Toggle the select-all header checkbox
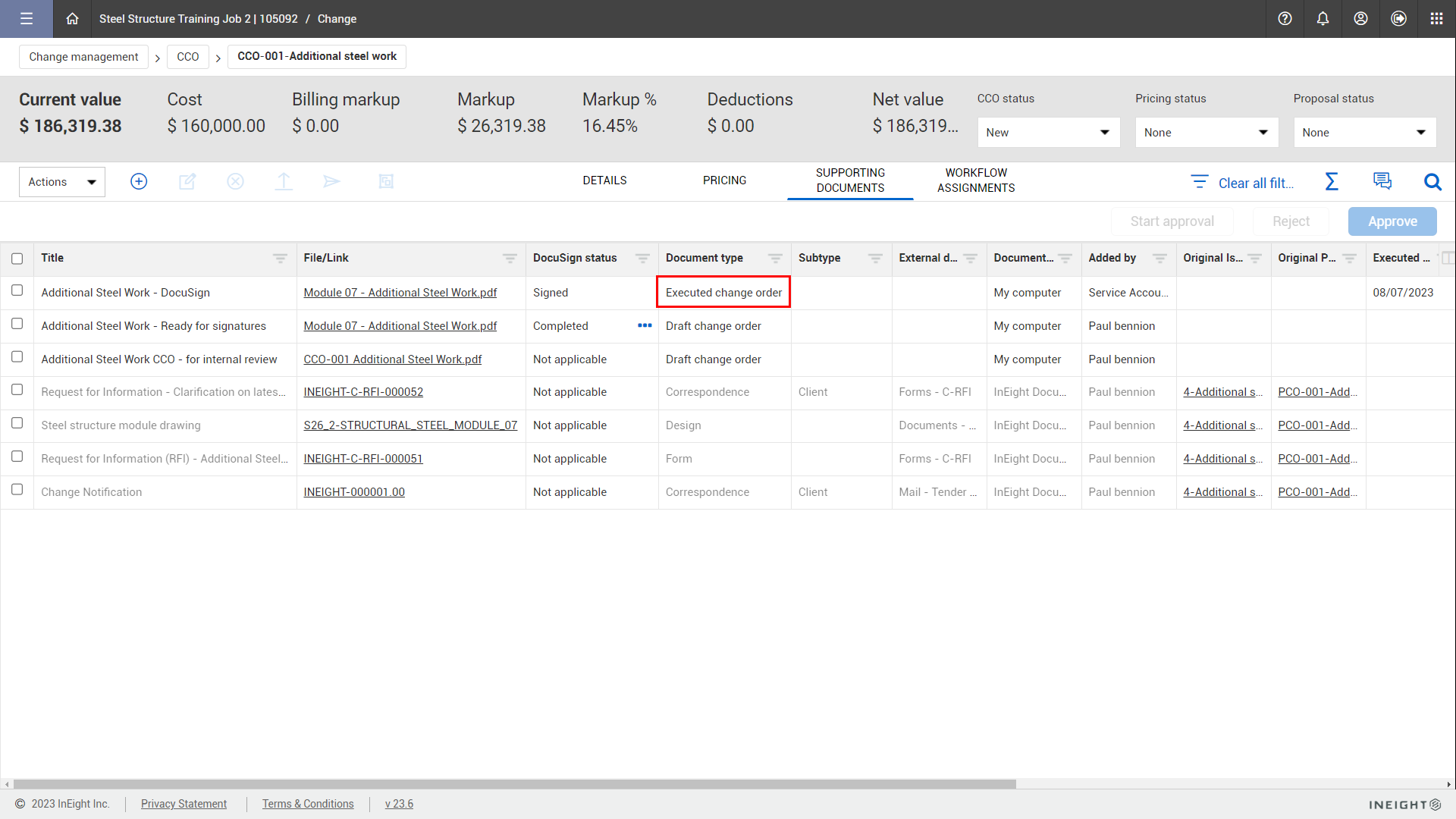Screen dimensions: 1456x819 point(17,259)
